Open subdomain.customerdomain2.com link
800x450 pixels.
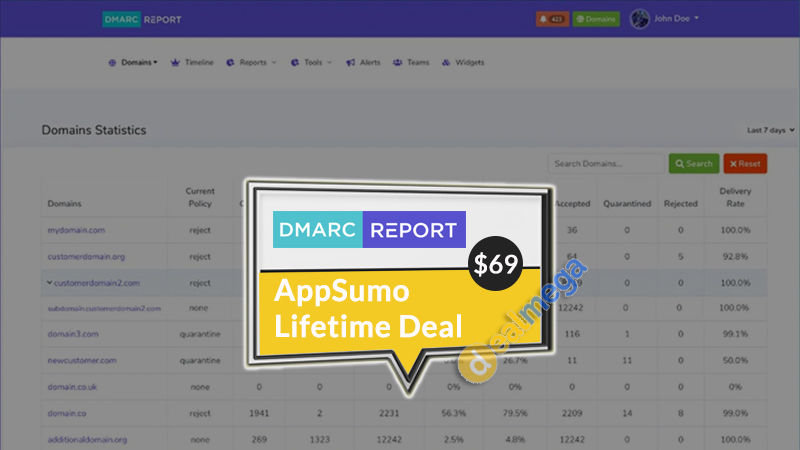coord(104,308)
